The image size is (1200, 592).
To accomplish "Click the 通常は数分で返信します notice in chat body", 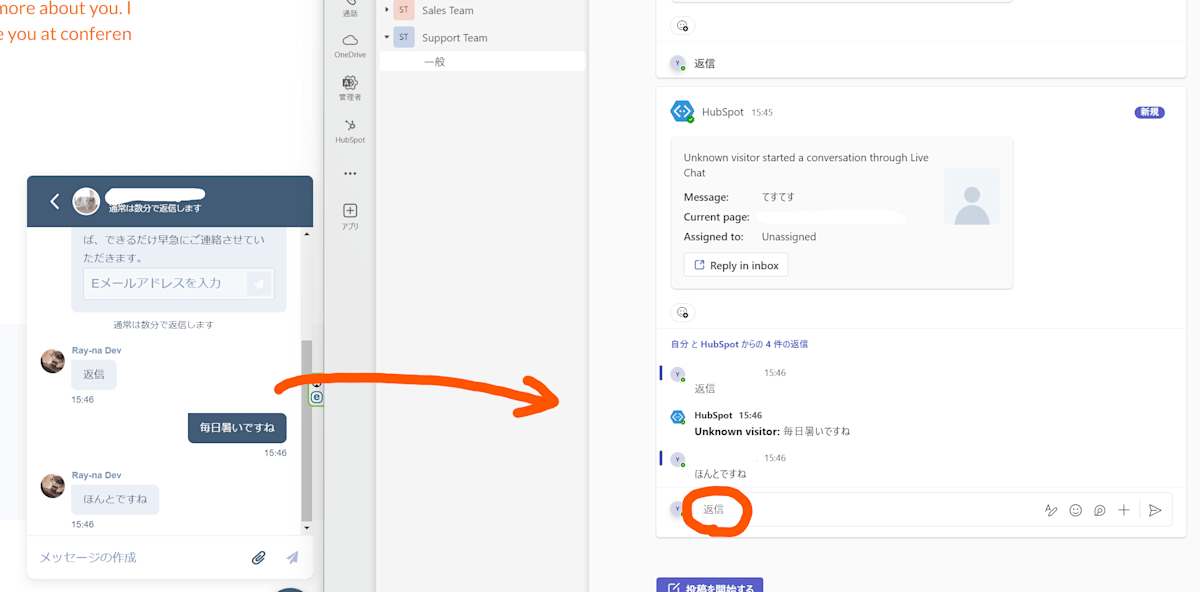I will [x=163, y=325].
